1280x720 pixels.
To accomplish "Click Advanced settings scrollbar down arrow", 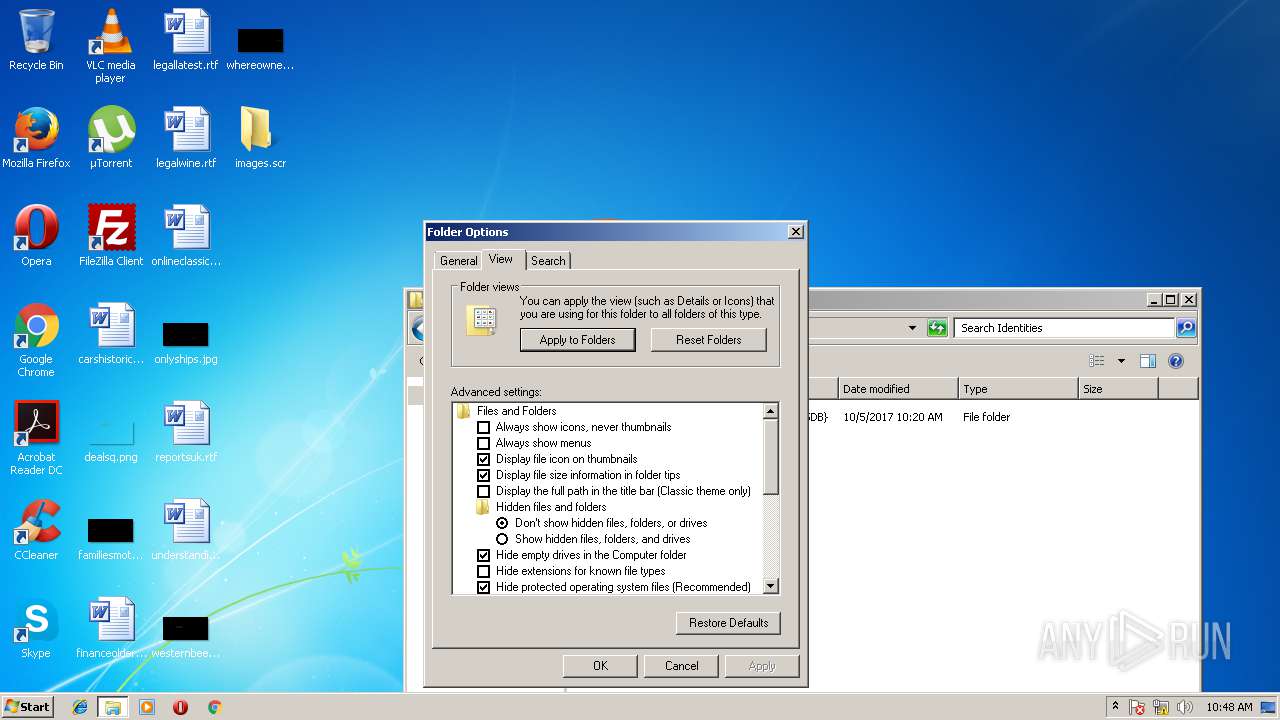I will [x=770, y=586].
